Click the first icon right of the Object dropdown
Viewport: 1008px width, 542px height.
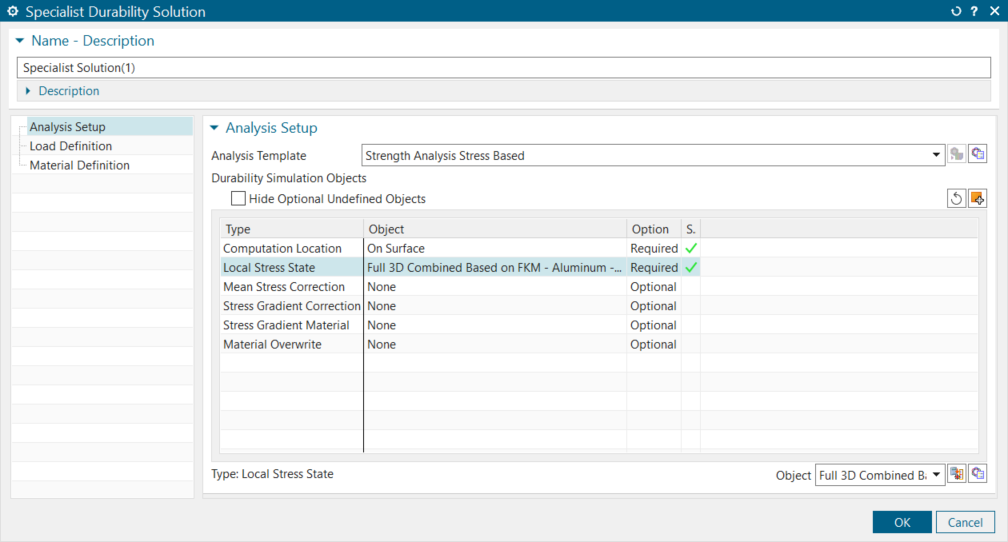(957, 475)
